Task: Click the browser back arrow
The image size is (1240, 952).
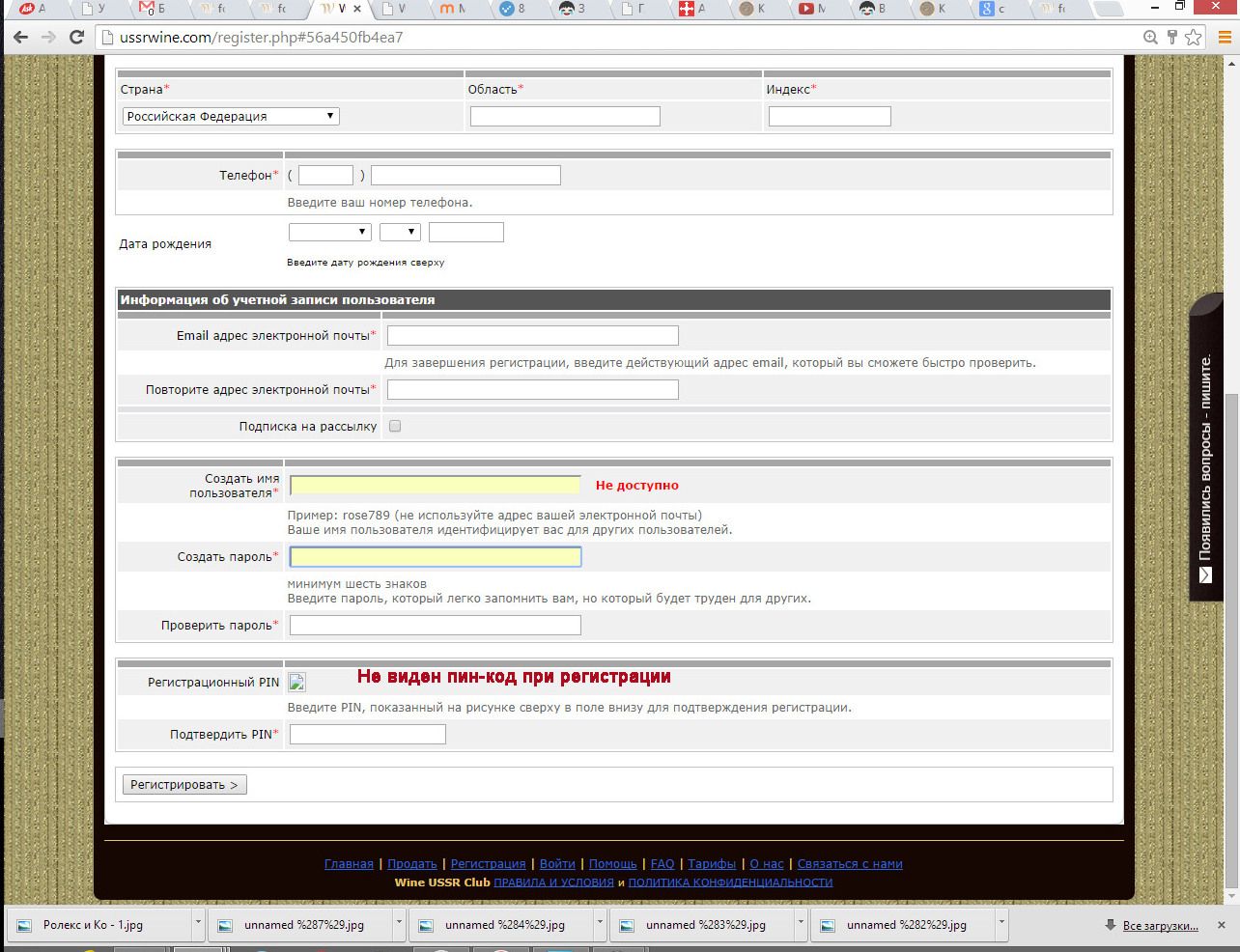Action: (x=20, y=38)
